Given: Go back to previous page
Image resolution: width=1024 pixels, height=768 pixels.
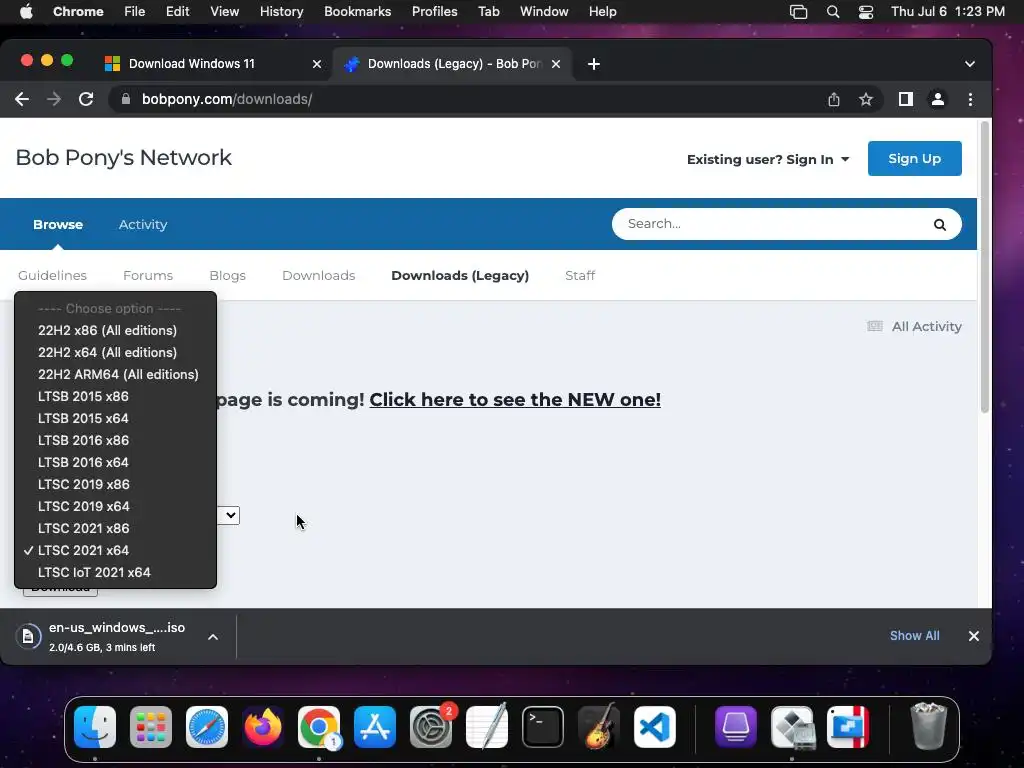Looking at the screenshot, I should coord(22,99).
